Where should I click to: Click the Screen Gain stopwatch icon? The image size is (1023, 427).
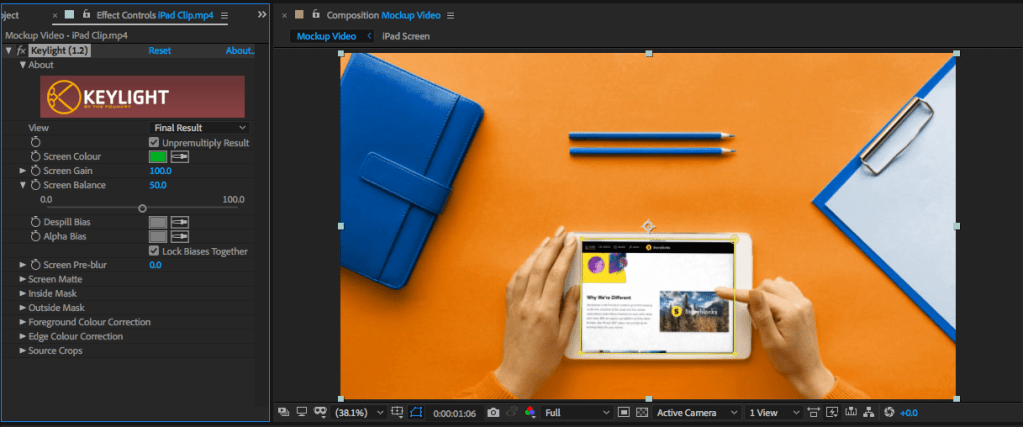[36, 171]
